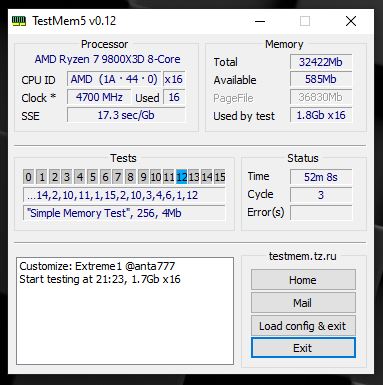Click the testmem.tz.ru group label
This screenshot has height=385, width=383.
303,256
